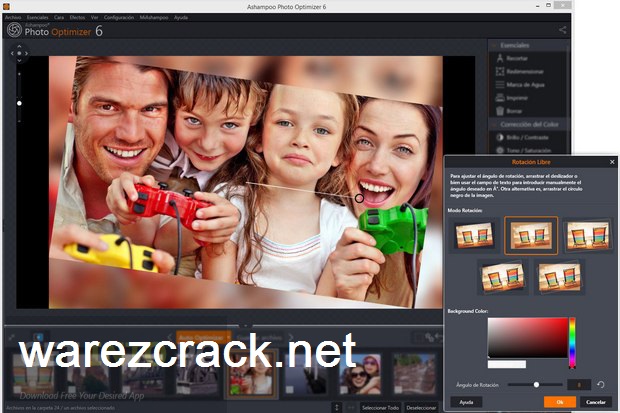
Task: Open the Marca de Agua watermark tool
Action: tap(520, 85)
